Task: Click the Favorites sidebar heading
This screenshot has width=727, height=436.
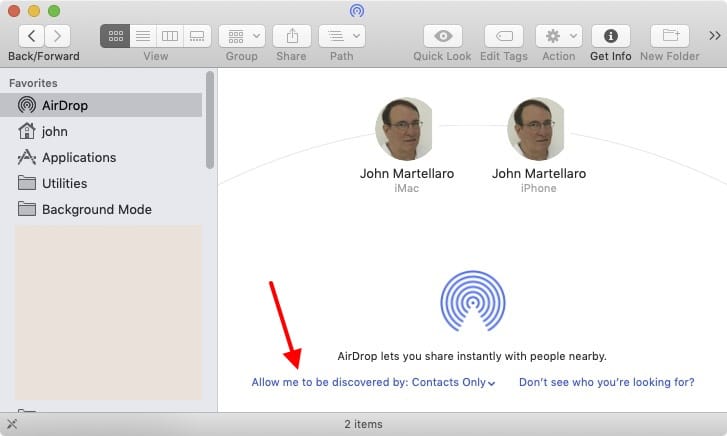Action: [x=33, y=83]
